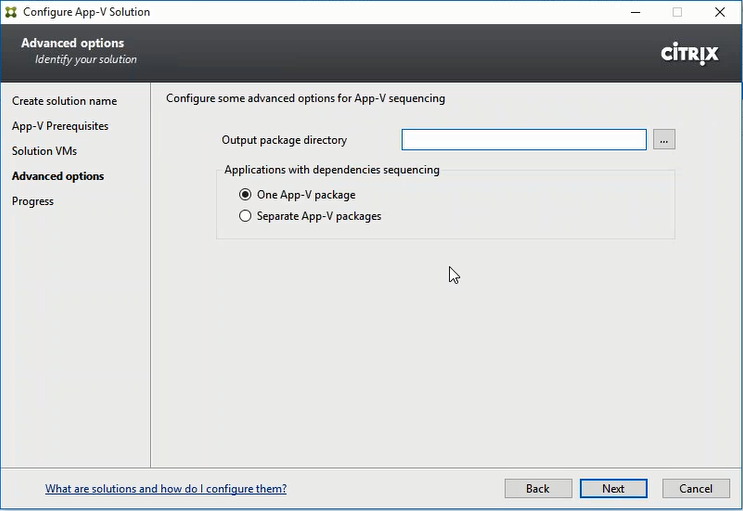
Task: Maximize the Configure App-V Solution window
Action: (677, 13)
